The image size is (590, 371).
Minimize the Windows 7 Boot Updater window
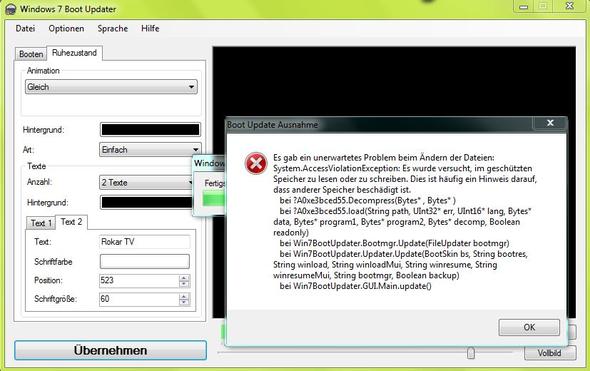(x=524, y=6)
